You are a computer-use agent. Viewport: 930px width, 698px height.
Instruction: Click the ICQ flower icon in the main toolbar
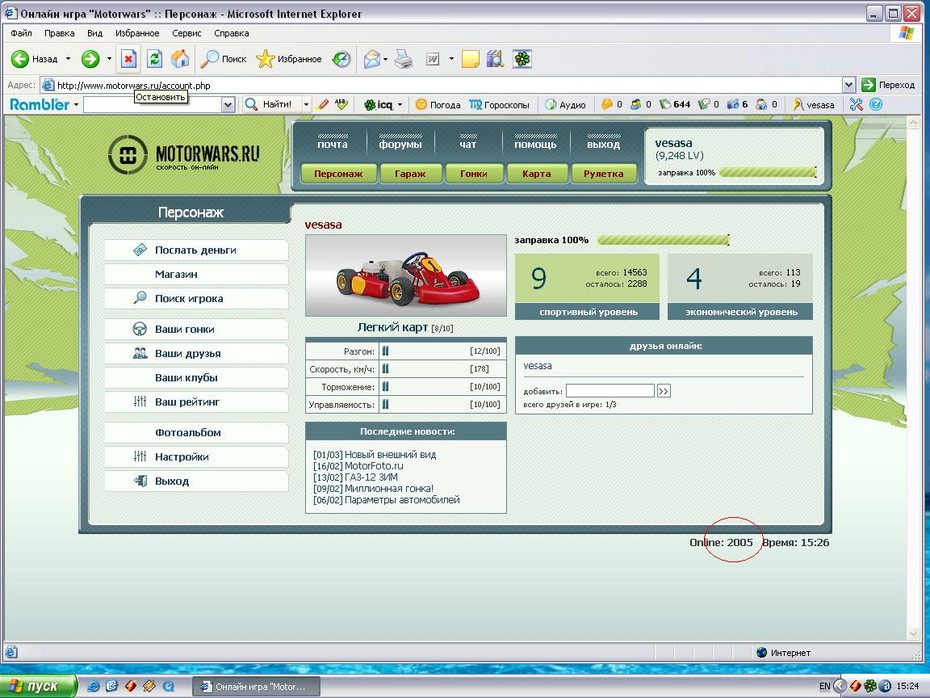[522, 59]
